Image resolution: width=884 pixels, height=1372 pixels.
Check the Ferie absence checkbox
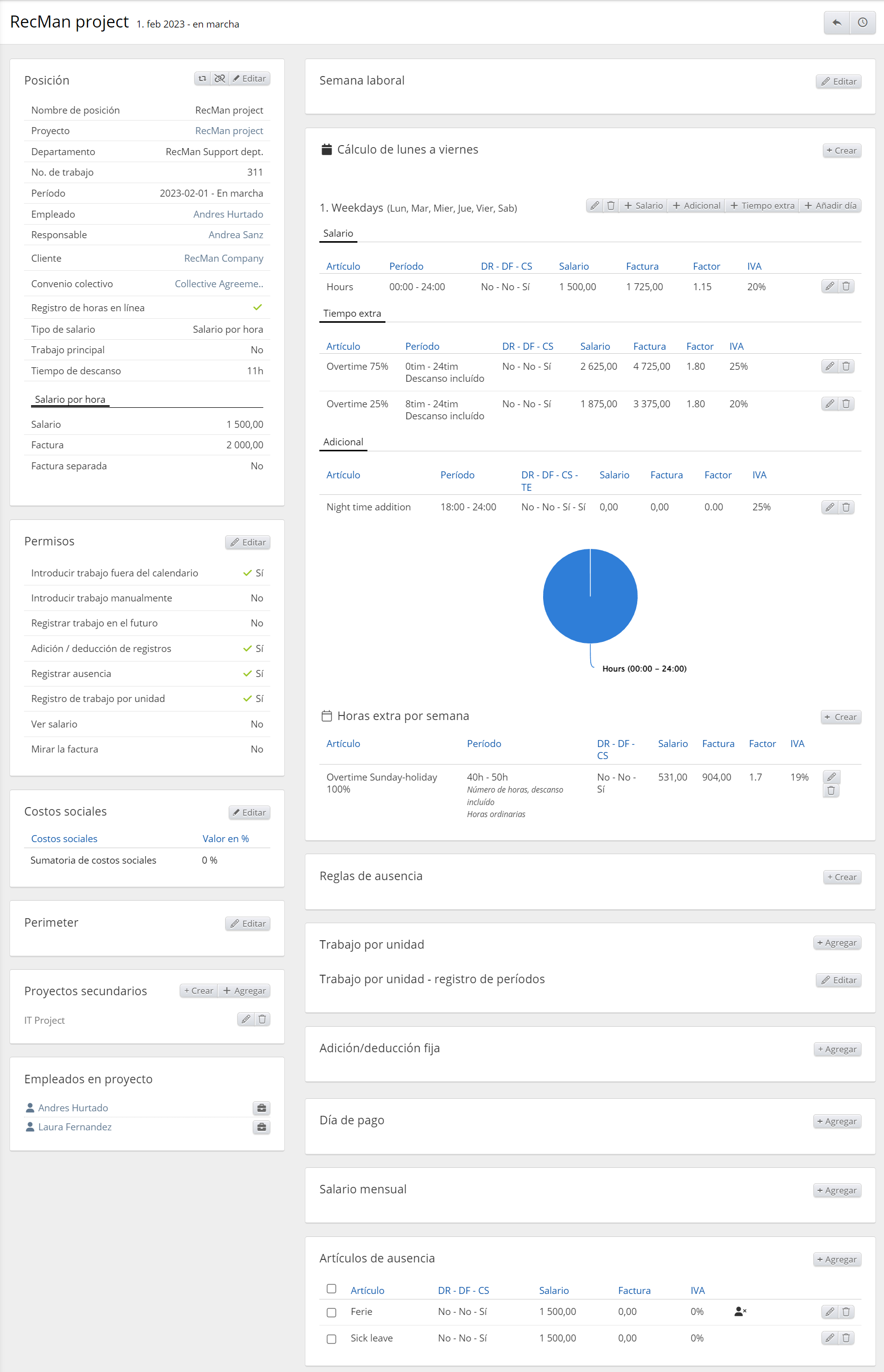pyautogui.click(x=331, y=1312)
